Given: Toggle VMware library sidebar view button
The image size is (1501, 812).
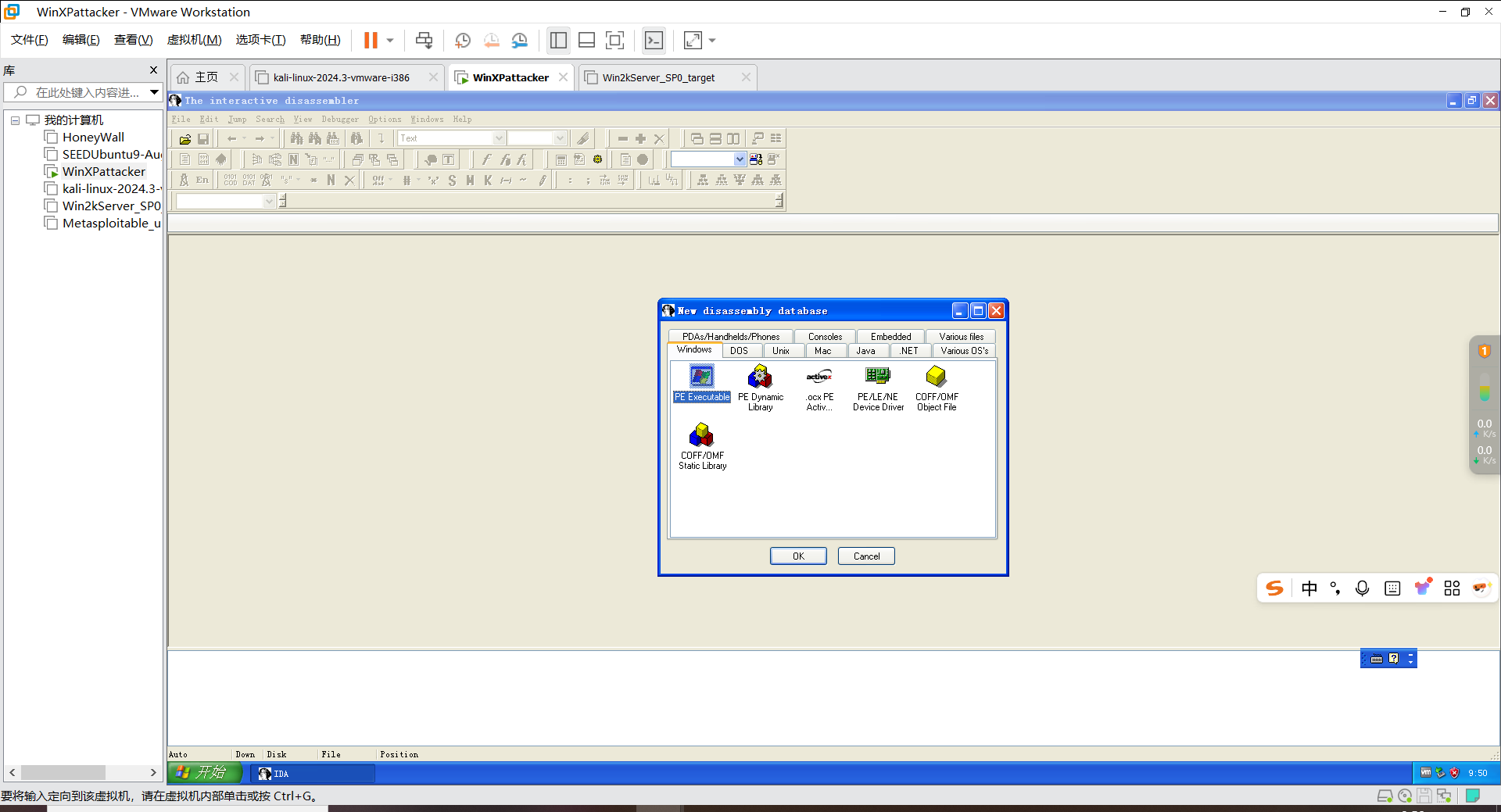Looking at the screenshot, I should coord(558,41).
